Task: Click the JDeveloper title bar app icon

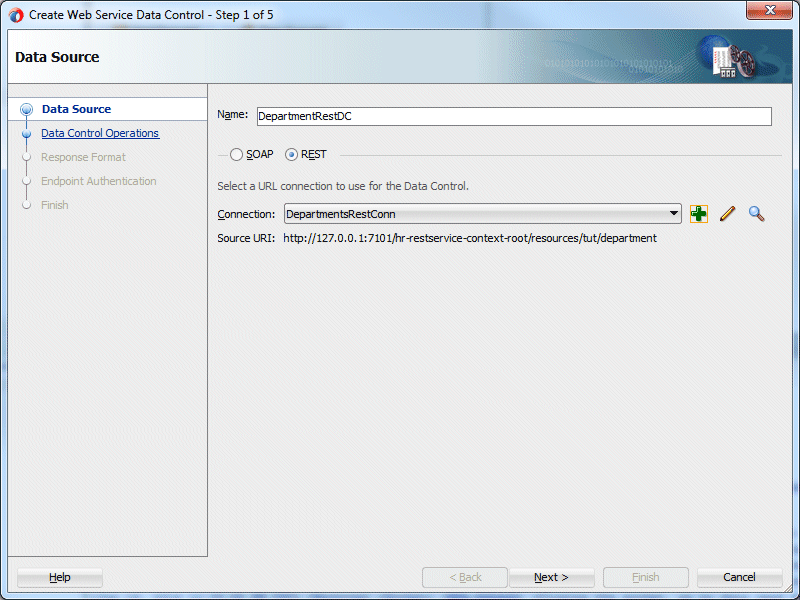Action: coord(16,15)
